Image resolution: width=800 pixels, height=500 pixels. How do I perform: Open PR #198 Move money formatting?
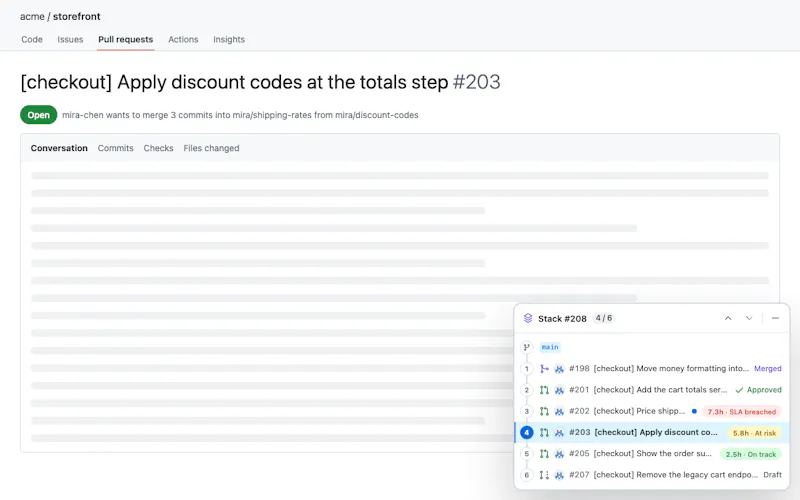coord(659,369)
